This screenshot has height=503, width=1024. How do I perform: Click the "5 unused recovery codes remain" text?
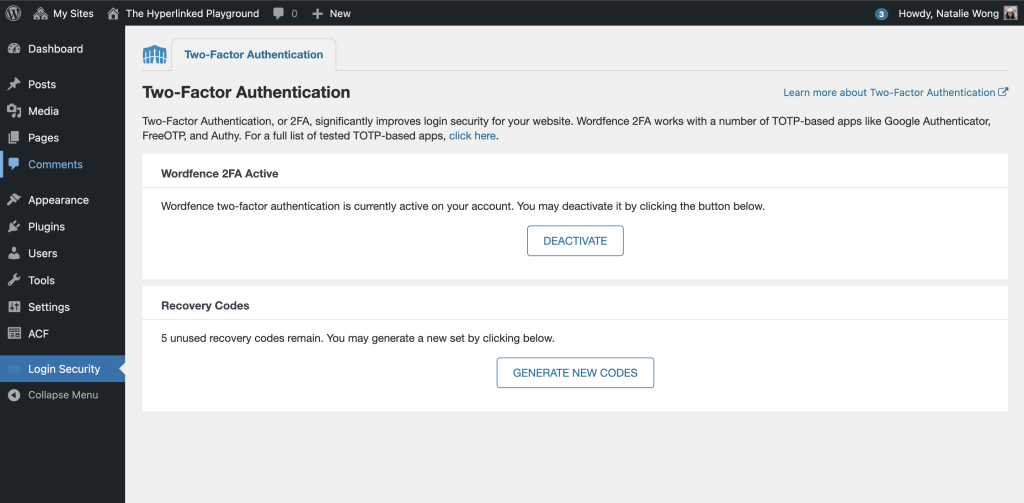coord(242,338)
